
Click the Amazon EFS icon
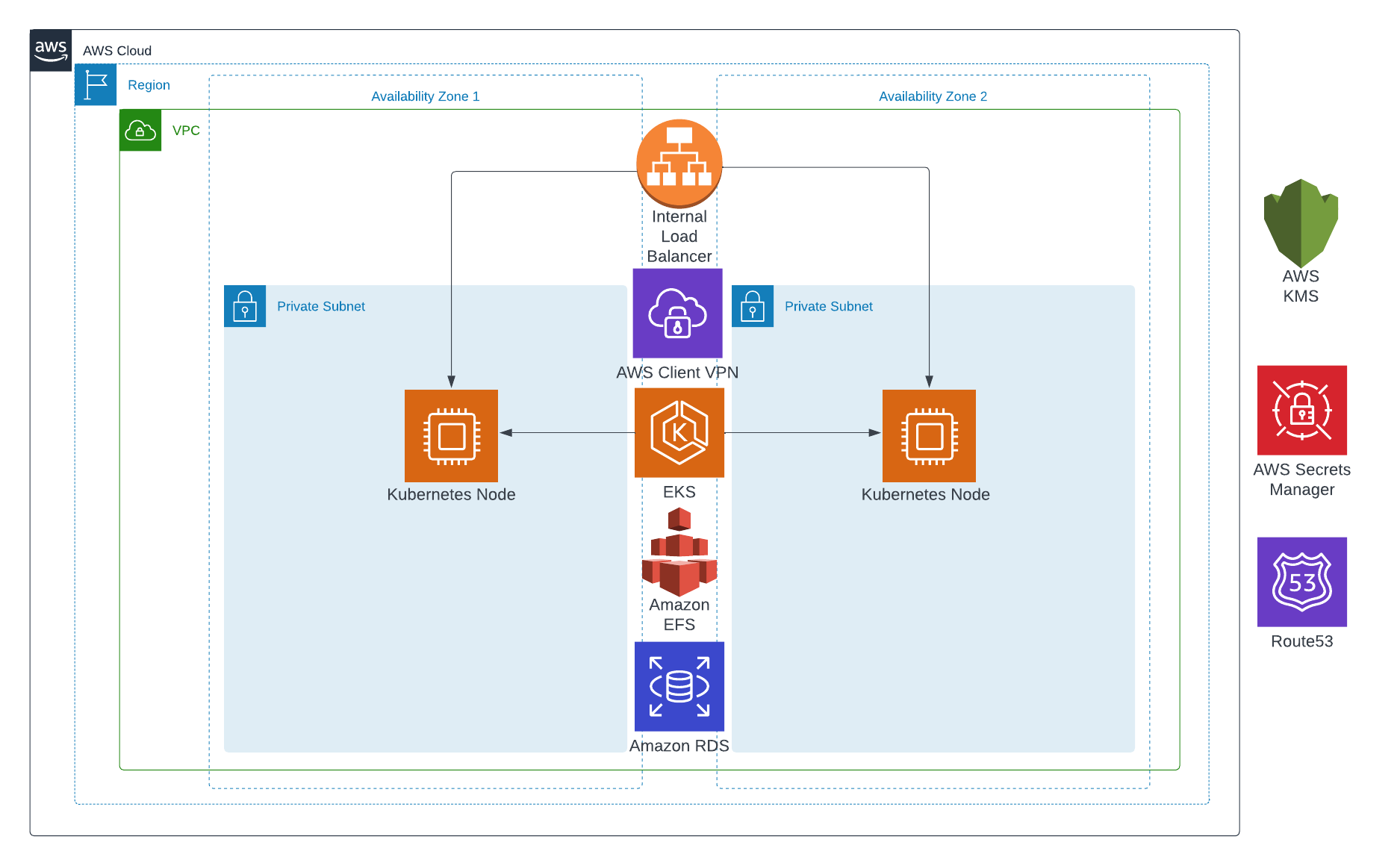coord(679,552)
